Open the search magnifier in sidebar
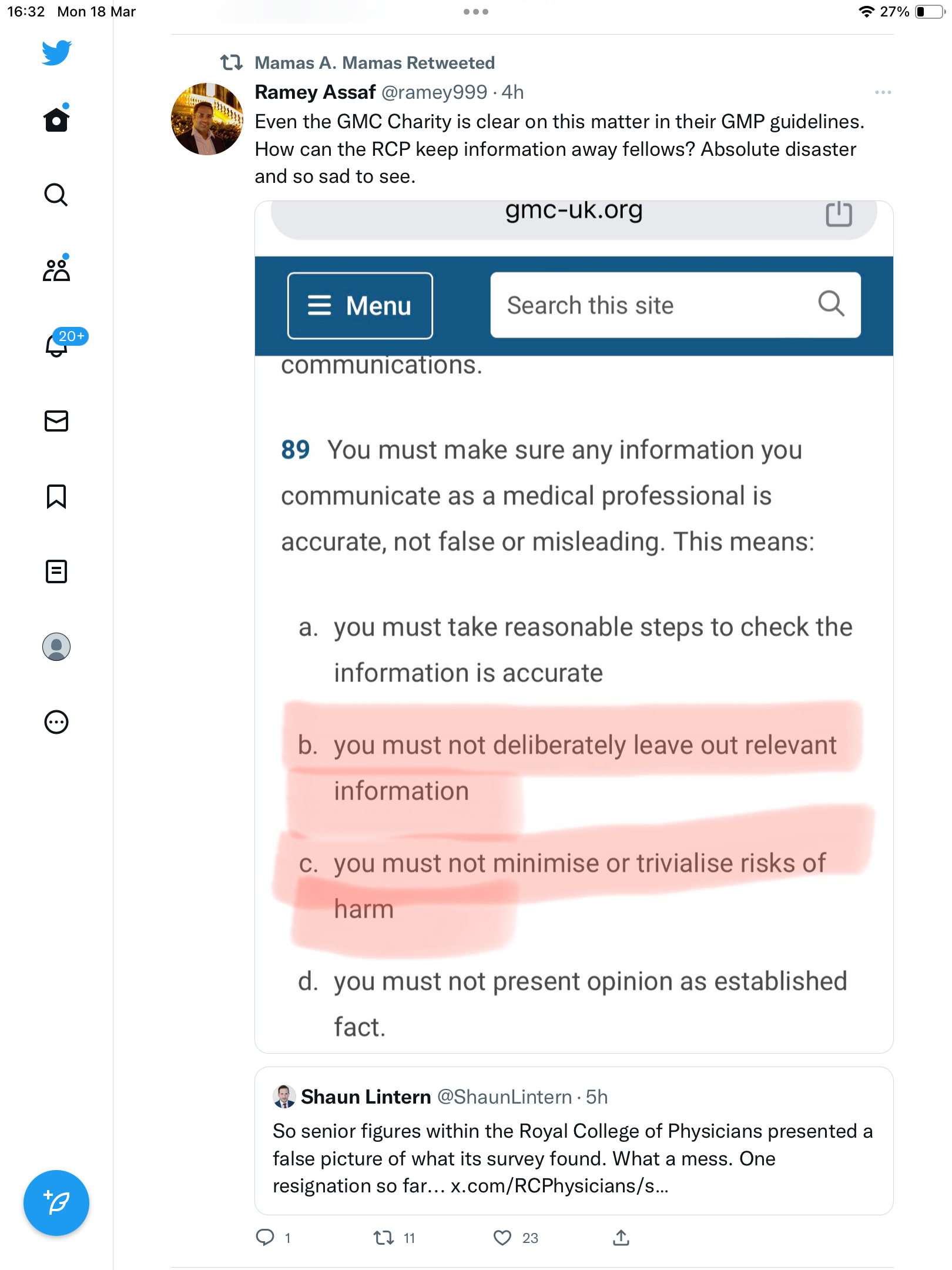952x1270 pixels. (x=56, y=195)
